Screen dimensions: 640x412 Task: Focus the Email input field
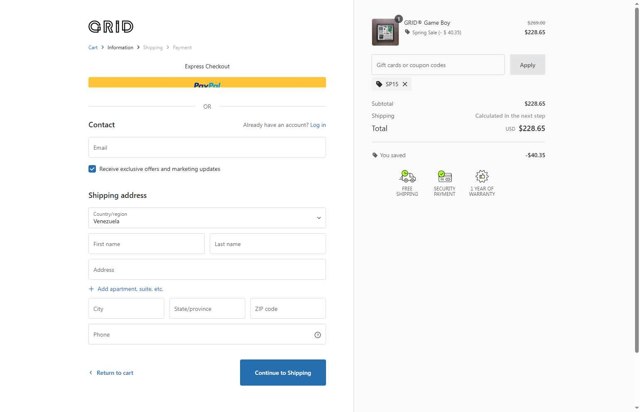(207, 147)
